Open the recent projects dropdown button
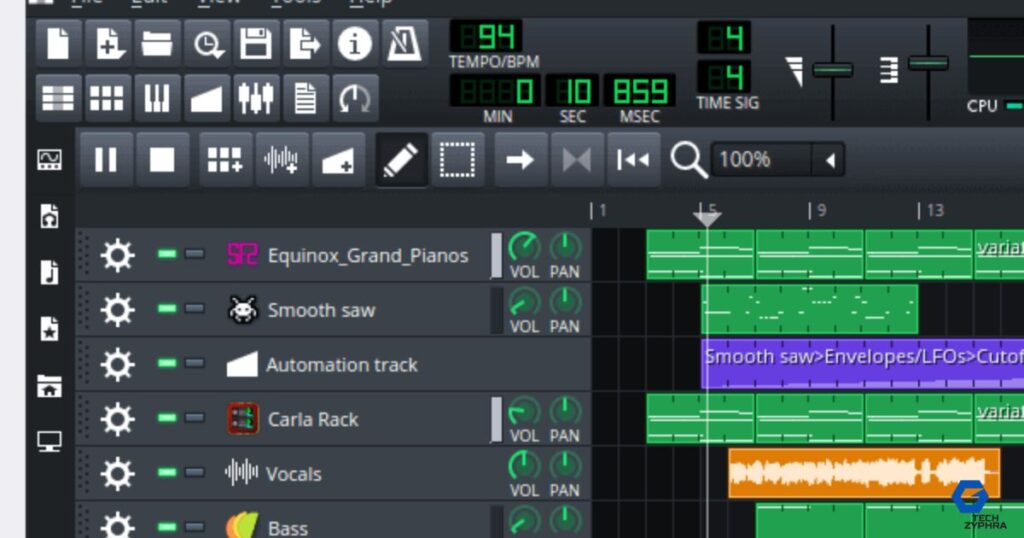Viewport: 1024px width, 538px height. [206, 44]
